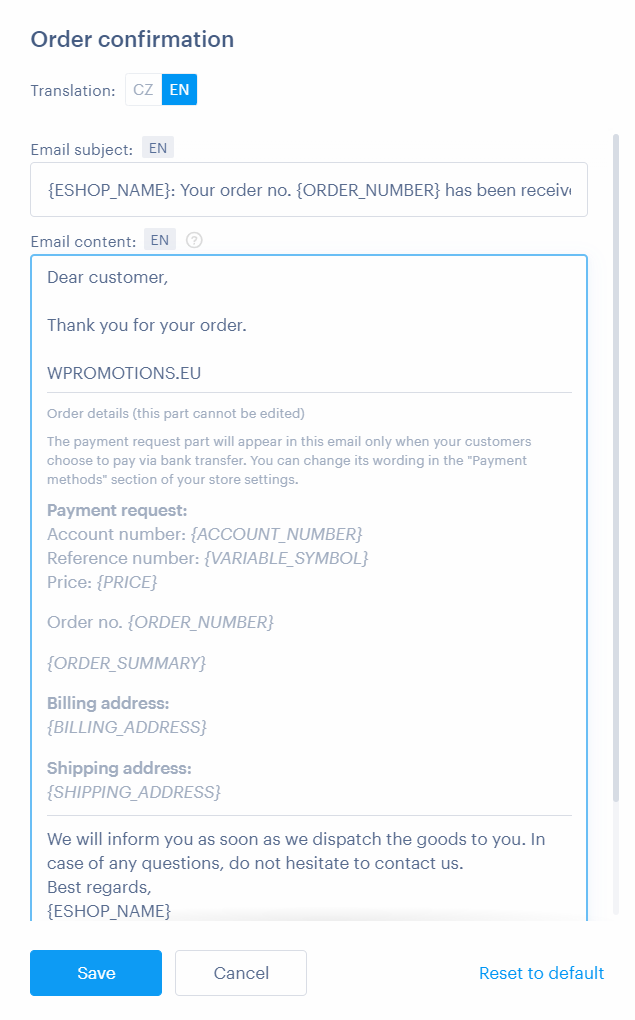Click the Order confirmation heading
Viewport: 635px width, 1020px height.
click(132, 39)
